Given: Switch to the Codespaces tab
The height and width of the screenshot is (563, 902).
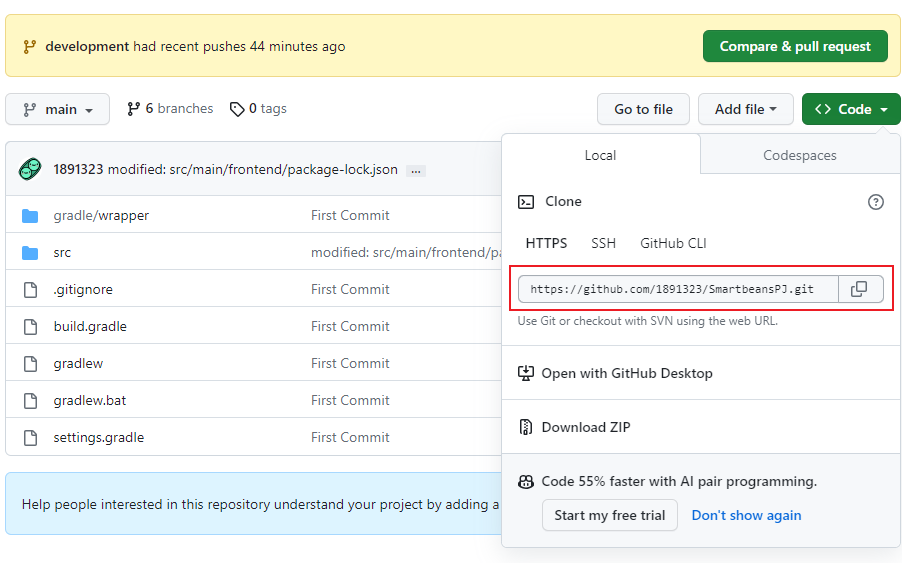Looking at the screenshot, I should 800,155.
